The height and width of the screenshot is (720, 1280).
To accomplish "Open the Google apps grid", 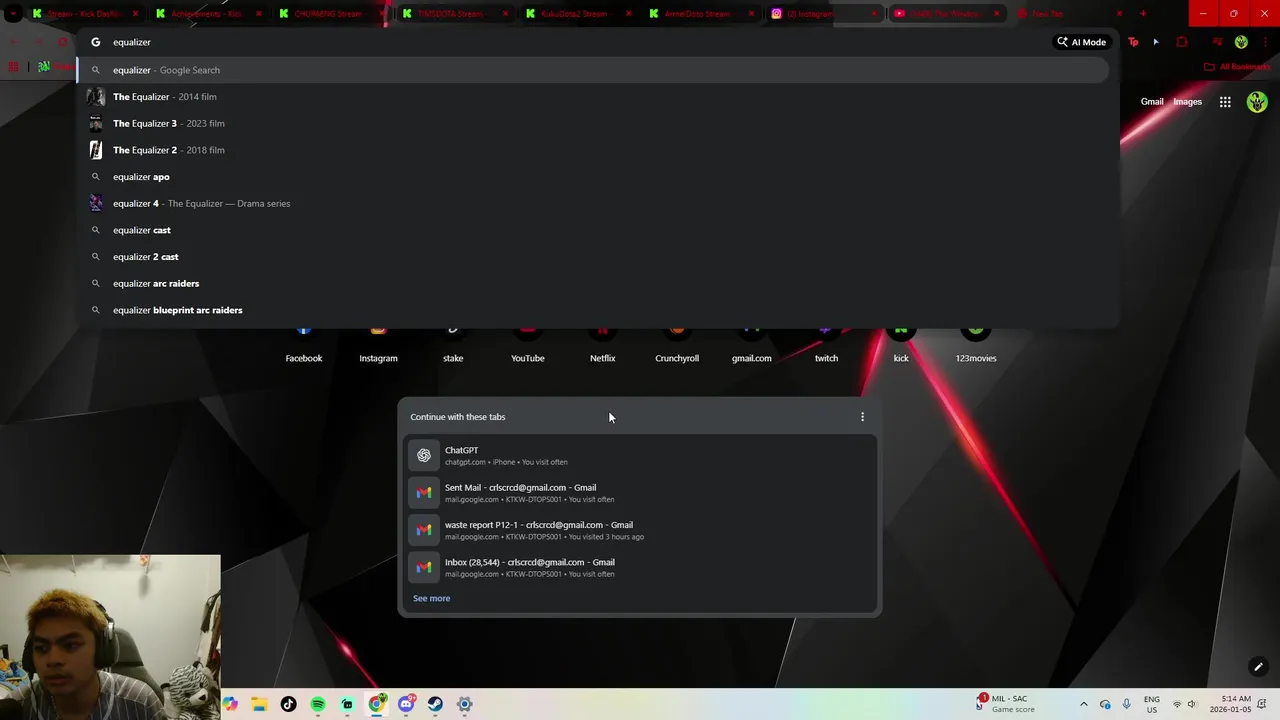I will 1225,102.
